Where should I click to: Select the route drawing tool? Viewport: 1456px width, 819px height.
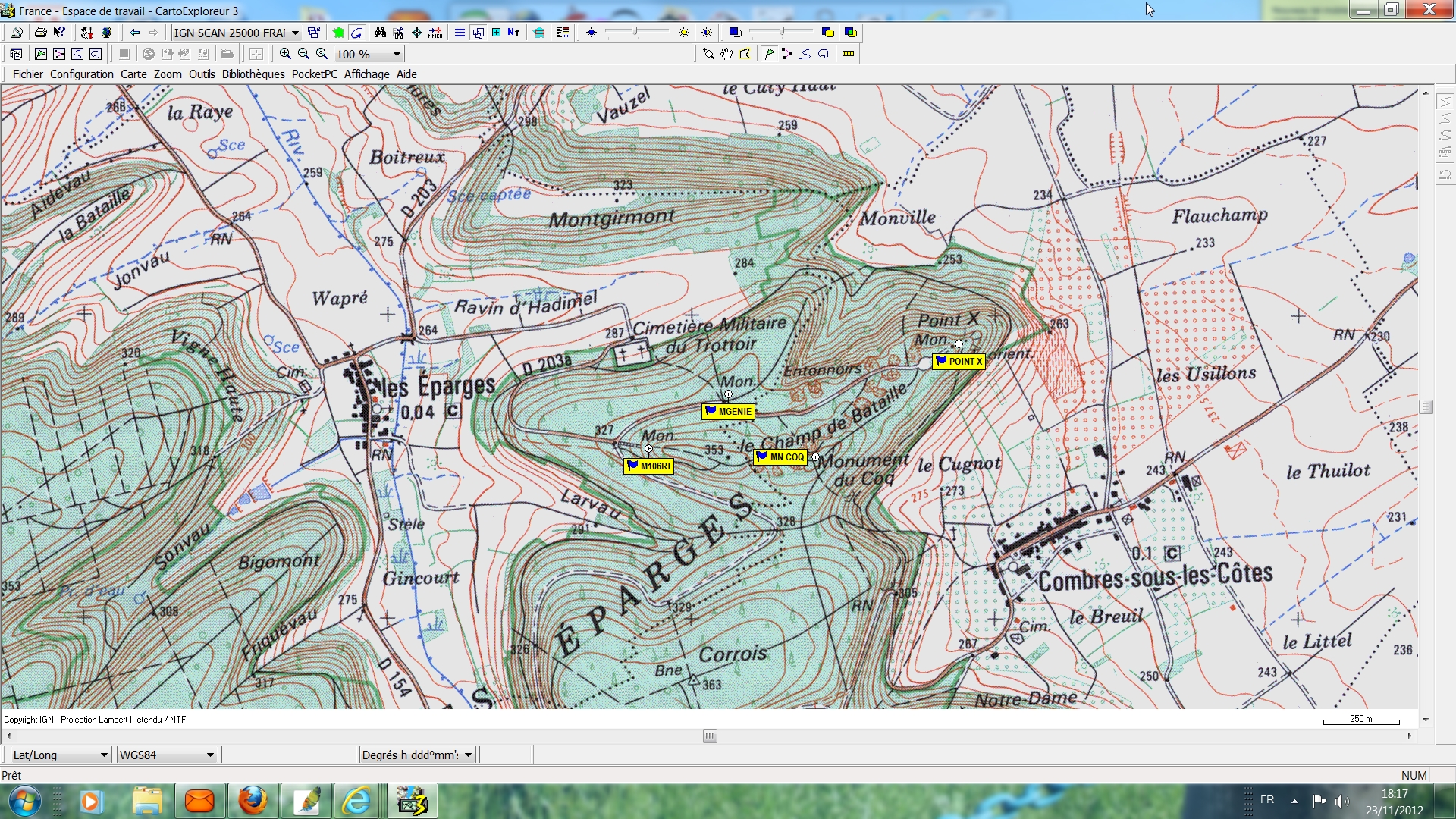point(787,54)
